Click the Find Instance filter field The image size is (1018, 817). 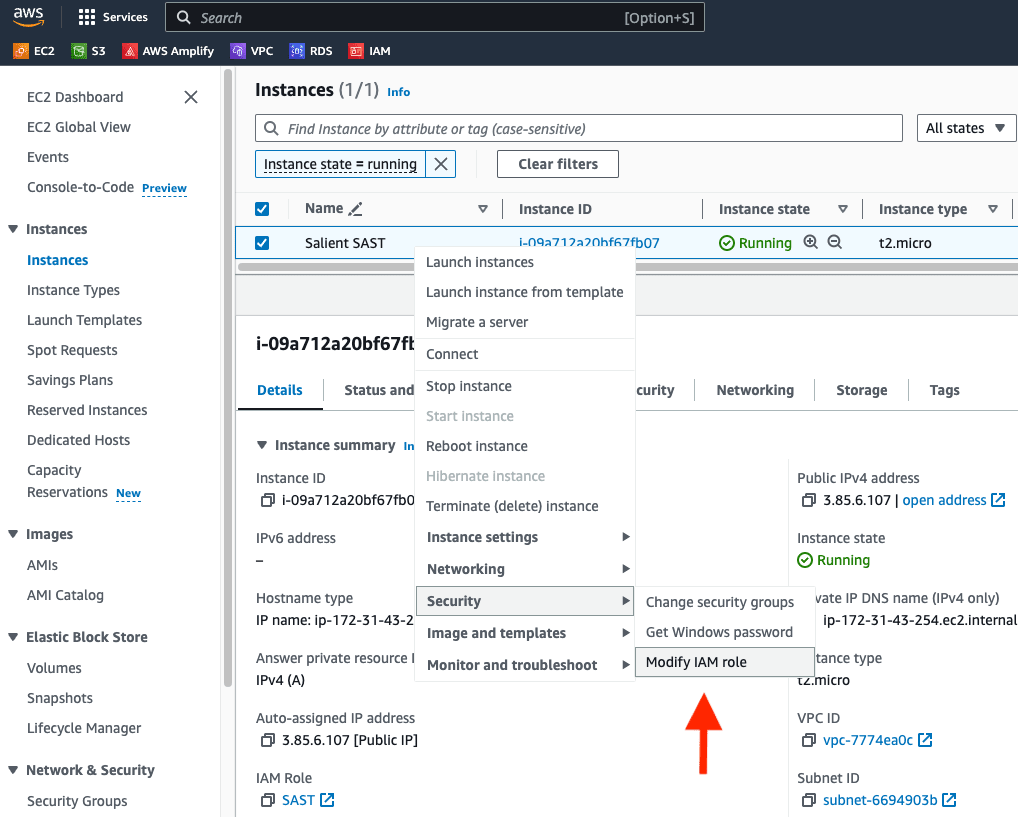point(578,129)
